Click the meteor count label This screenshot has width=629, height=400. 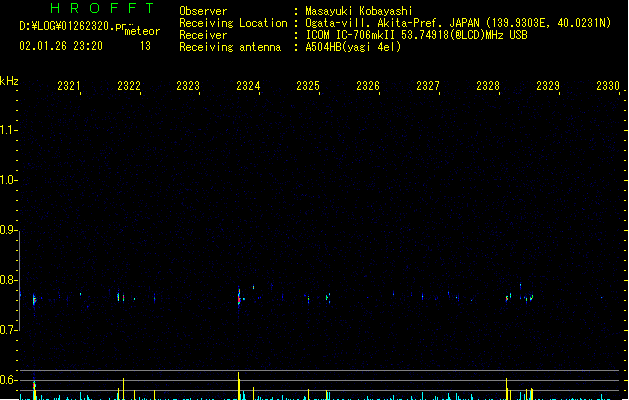coord(142,31)
